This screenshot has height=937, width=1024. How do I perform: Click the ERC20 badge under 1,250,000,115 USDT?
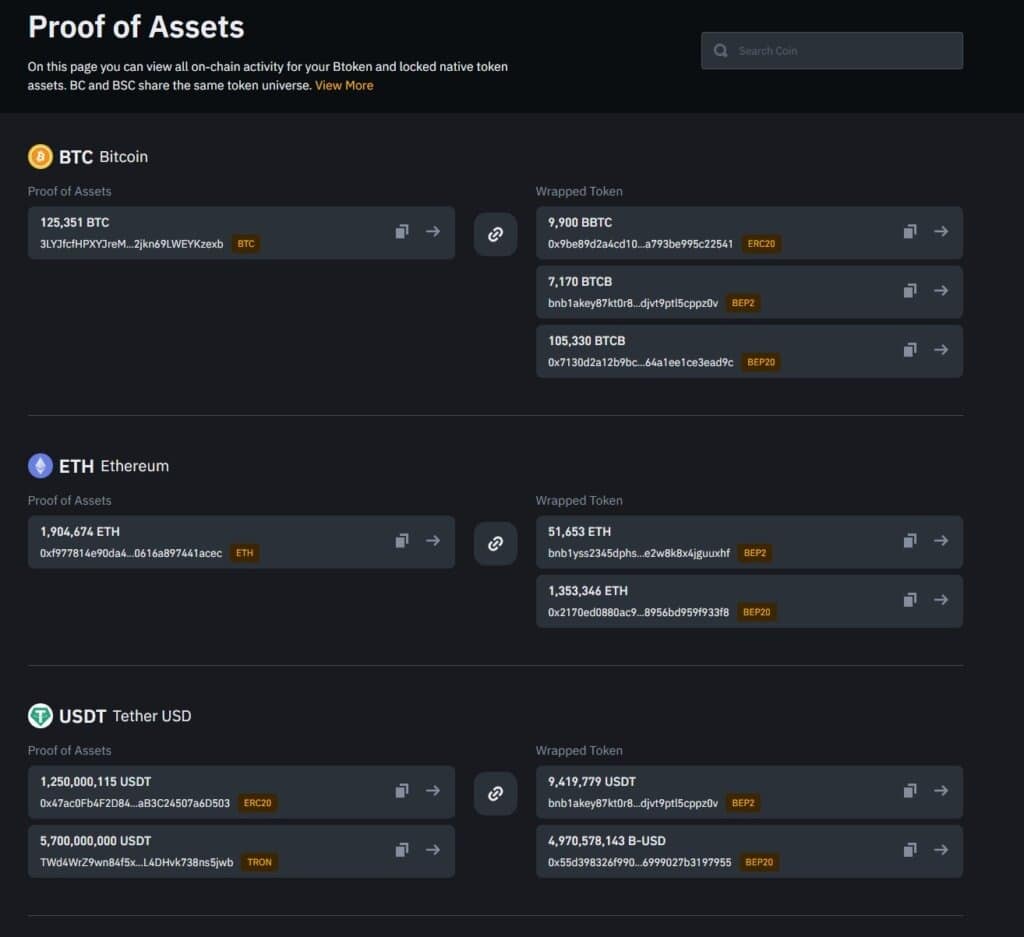pyautogui.click(x=257, y=802)
